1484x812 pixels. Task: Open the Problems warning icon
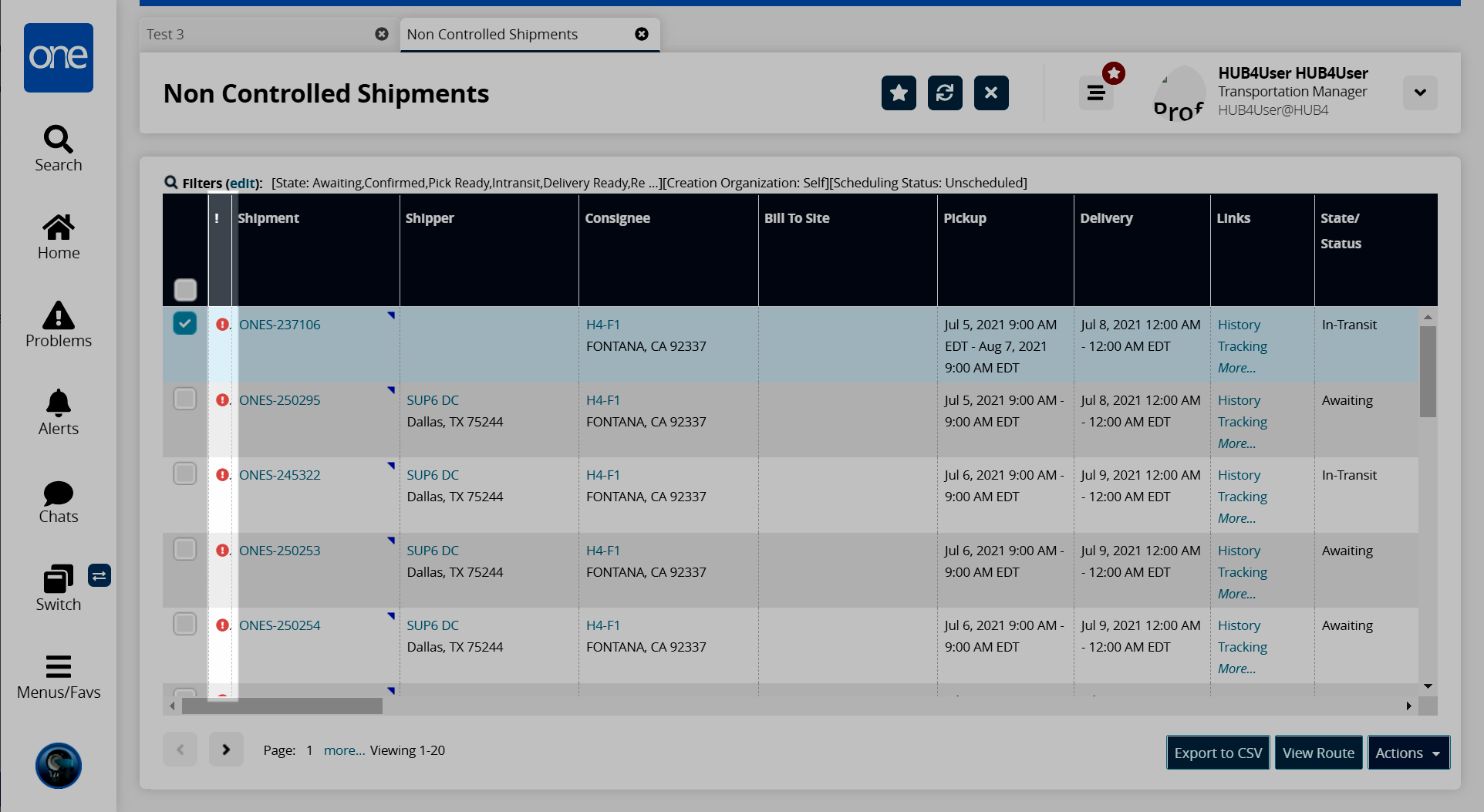pyautogui.click(x=58, y=325)
